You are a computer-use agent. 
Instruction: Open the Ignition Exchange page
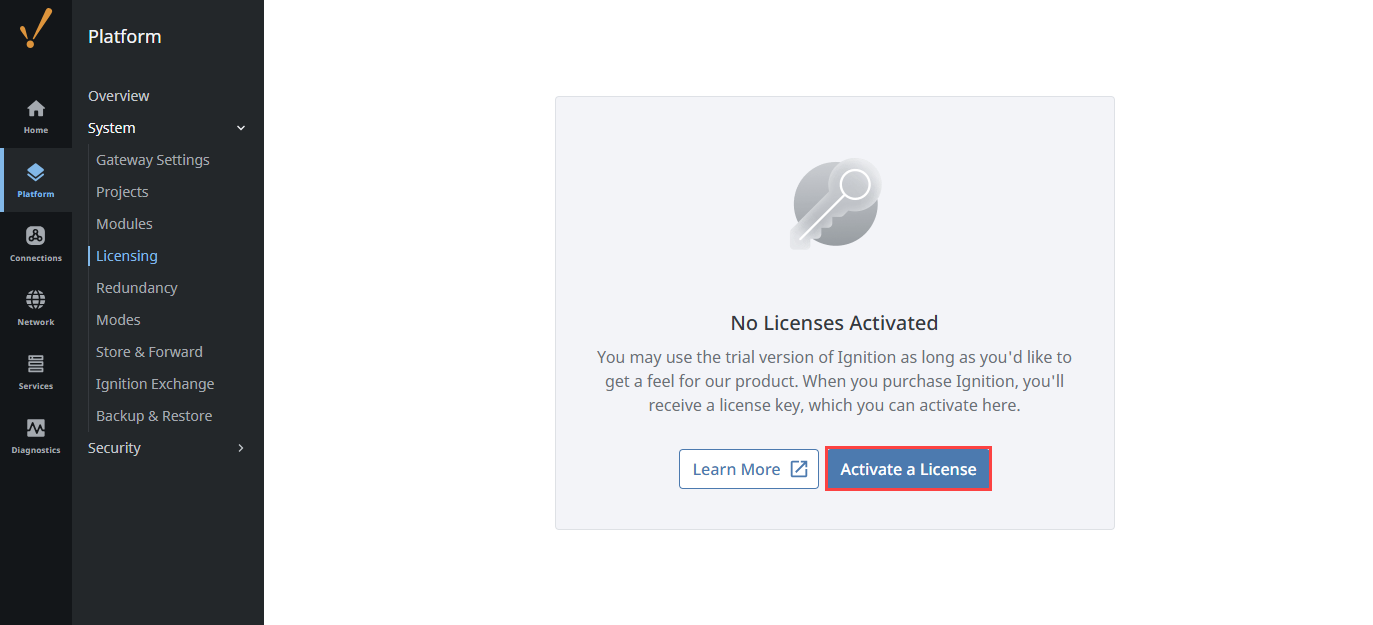pos(155,383)
